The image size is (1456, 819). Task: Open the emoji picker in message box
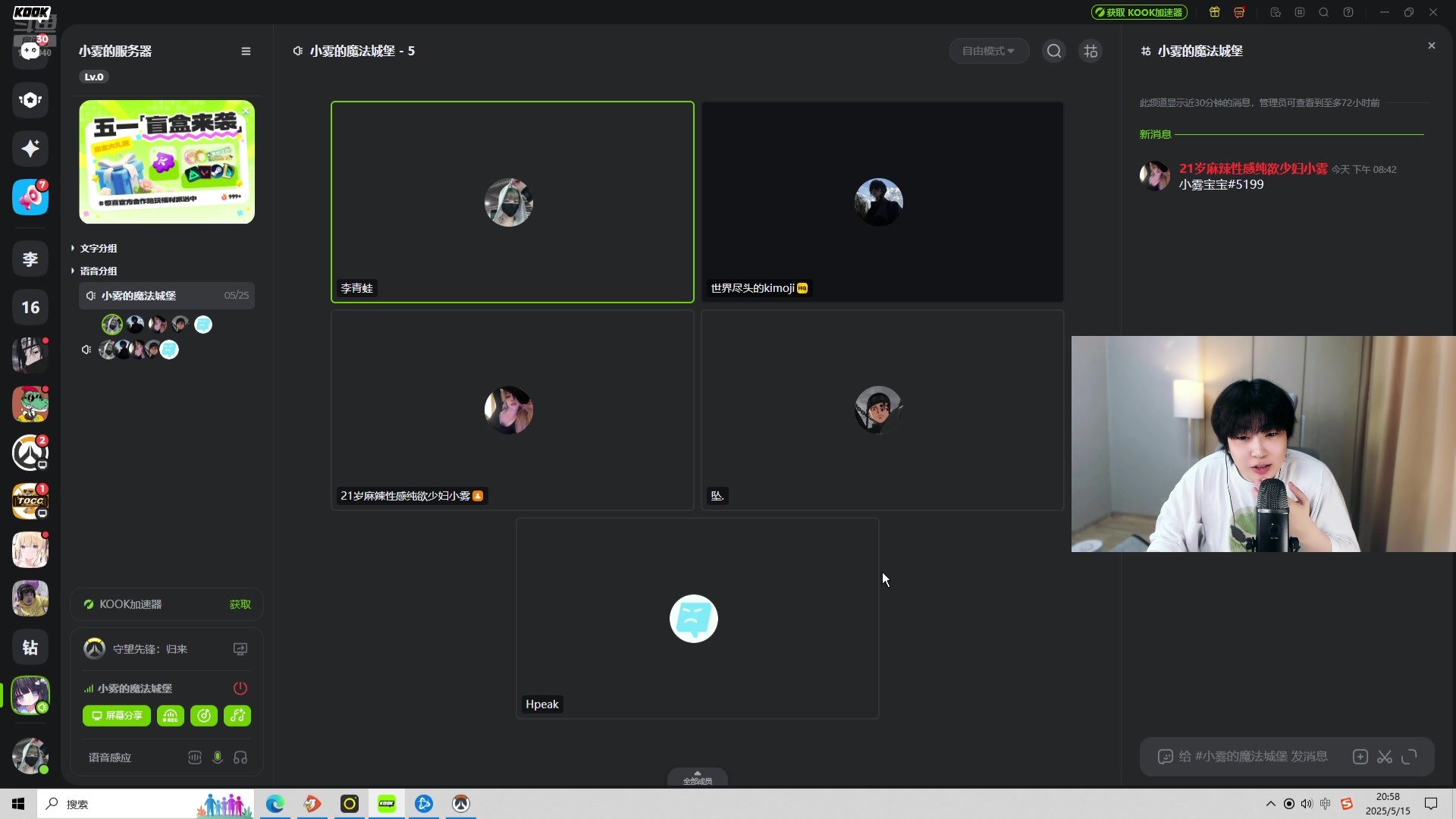(x=1166, y=757)
